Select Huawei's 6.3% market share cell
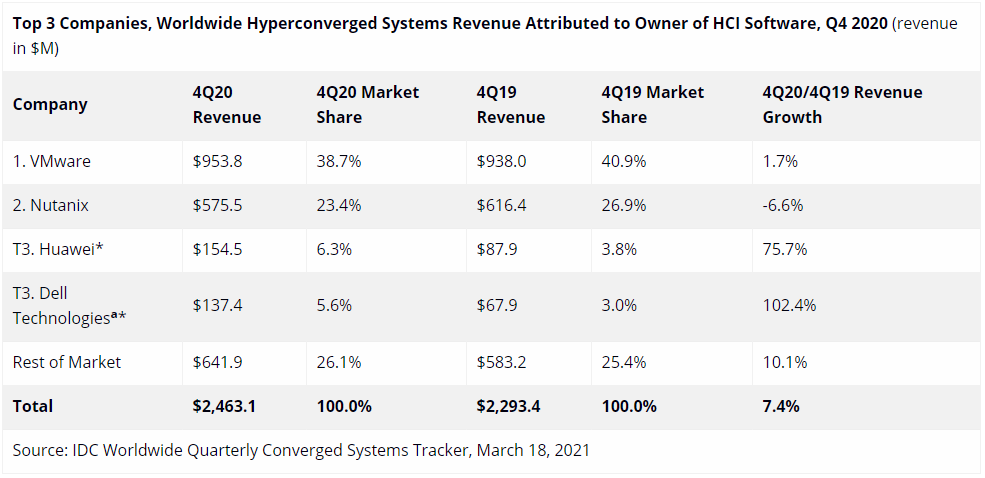This screenshot has height=478, width=985. coord(334,249)
